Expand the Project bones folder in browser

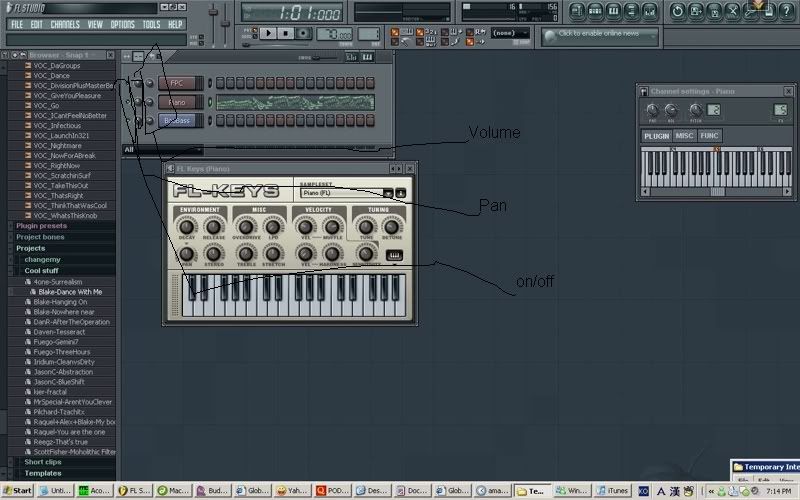click(x=40, y=237)
